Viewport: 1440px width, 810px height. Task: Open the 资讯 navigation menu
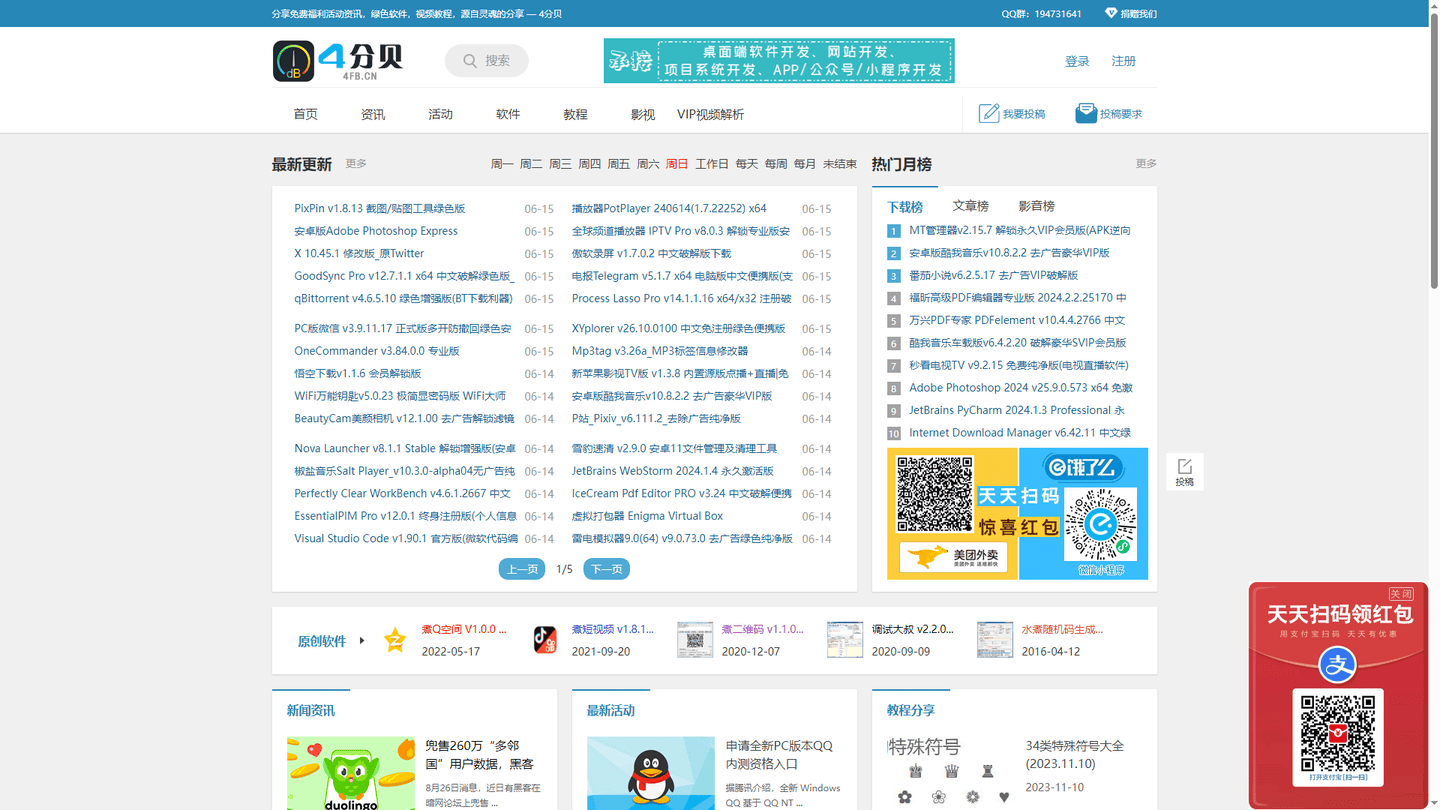[x=373, y=114]
